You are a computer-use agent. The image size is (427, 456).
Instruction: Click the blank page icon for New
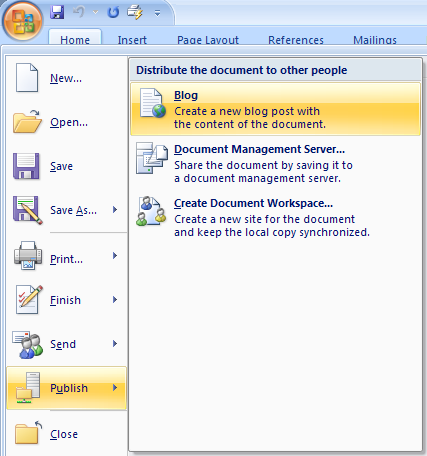pyautogui.click(x=27, y=78)
